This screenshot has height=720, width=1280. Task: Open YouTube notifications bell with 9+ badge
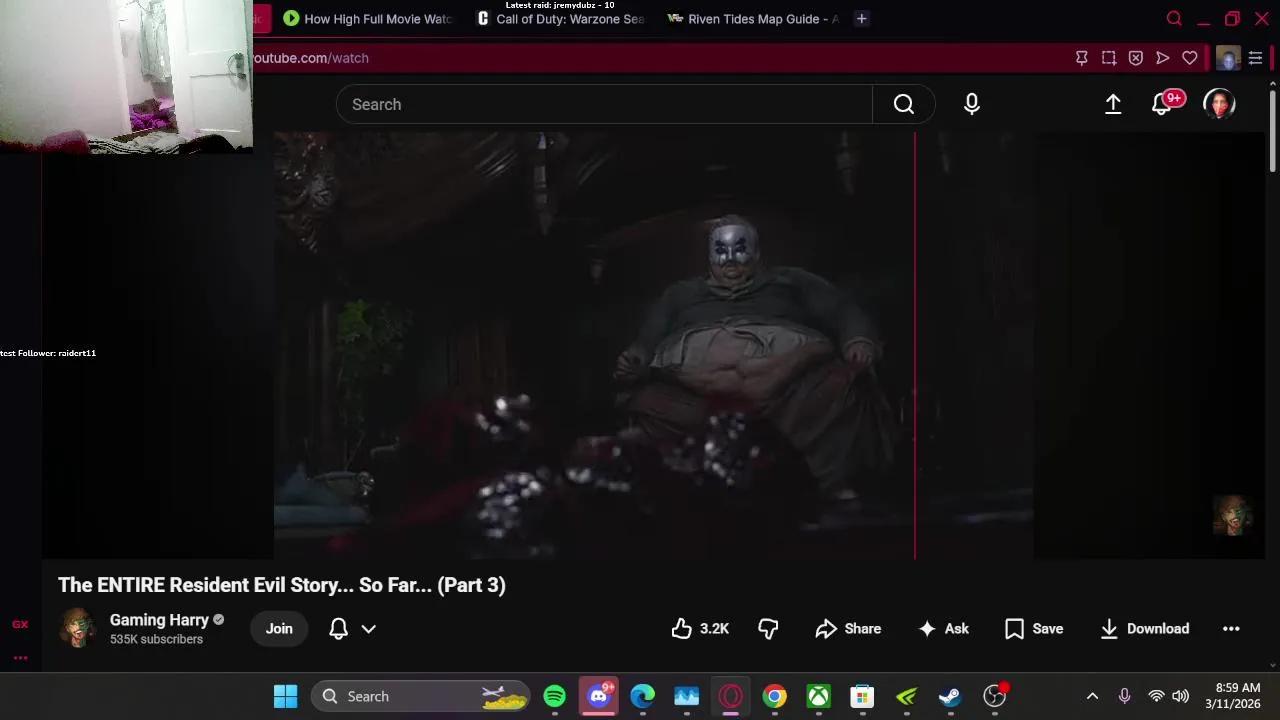click(1163, 103)
